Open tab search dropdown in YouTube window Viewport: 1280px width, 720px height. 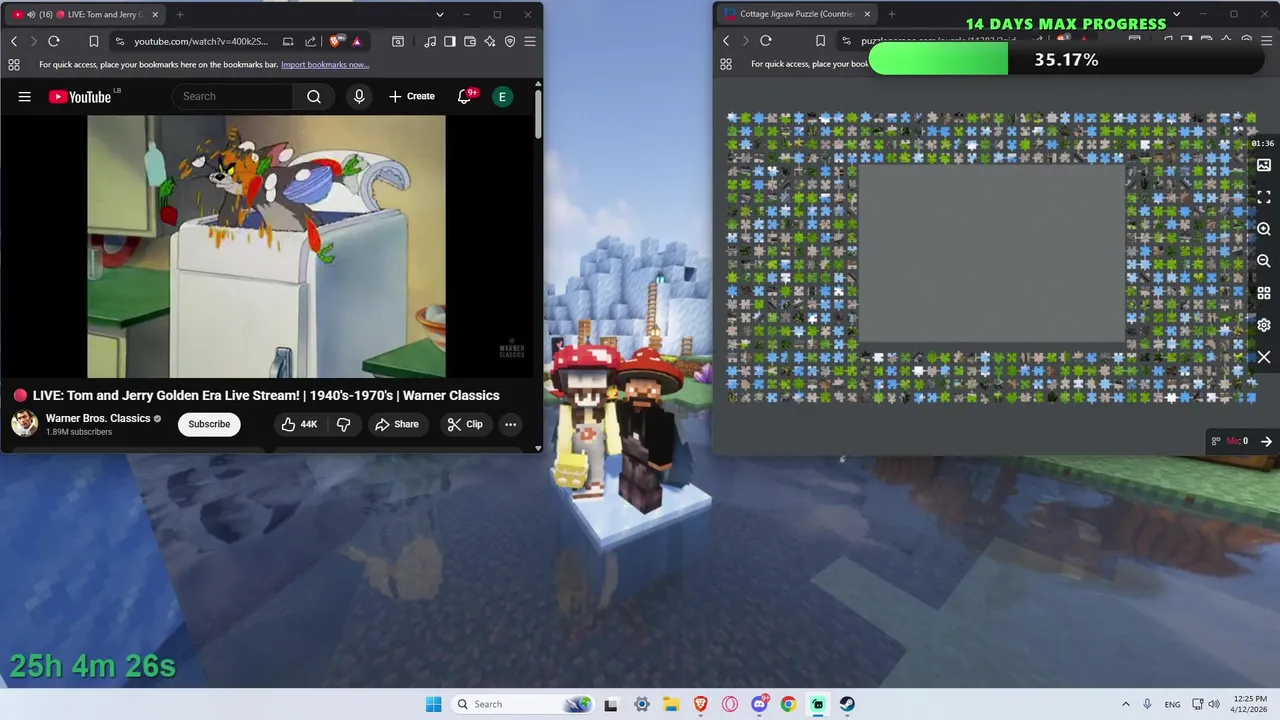[x=440, y=15]
